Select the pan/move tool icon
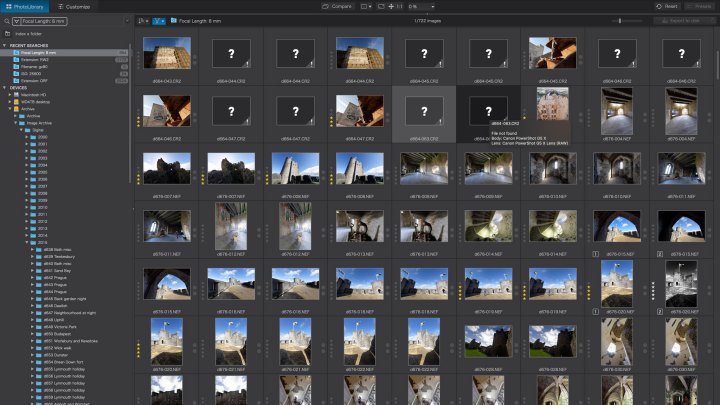720x405 pixels. tap(391, 6)
